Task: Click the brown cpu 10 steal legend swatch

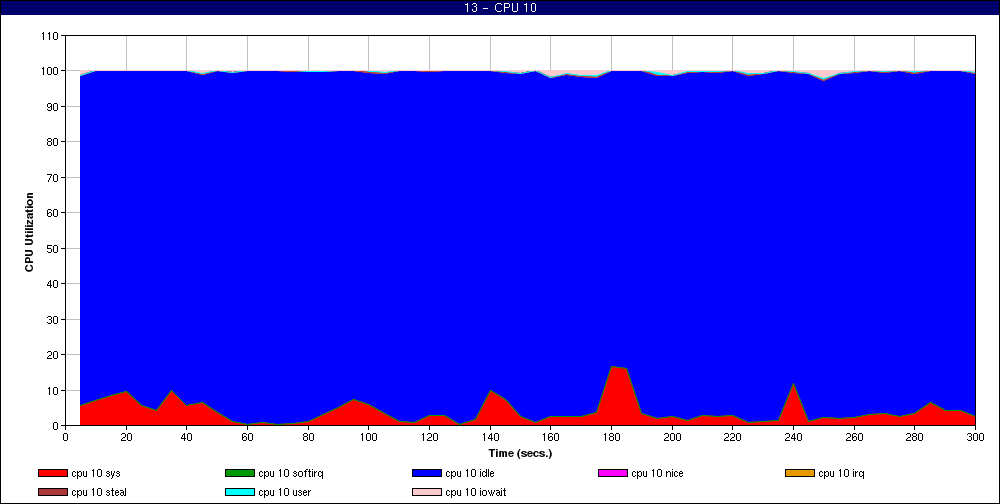Action: coord(52,493)
